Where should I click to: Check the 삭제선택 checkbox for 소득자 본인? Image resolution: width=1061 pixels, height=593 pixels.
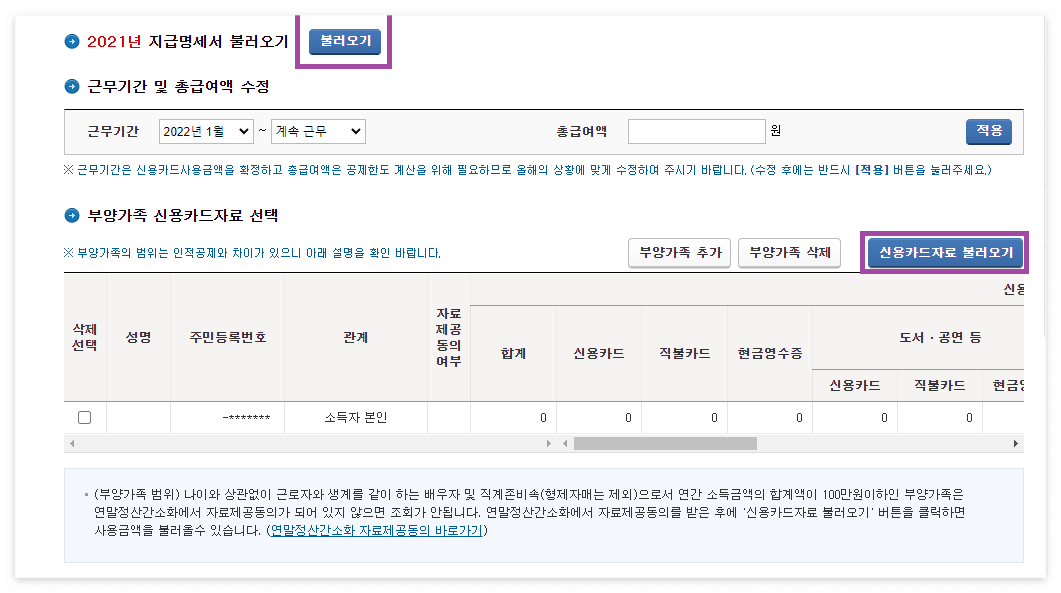[x=84, y=418]
